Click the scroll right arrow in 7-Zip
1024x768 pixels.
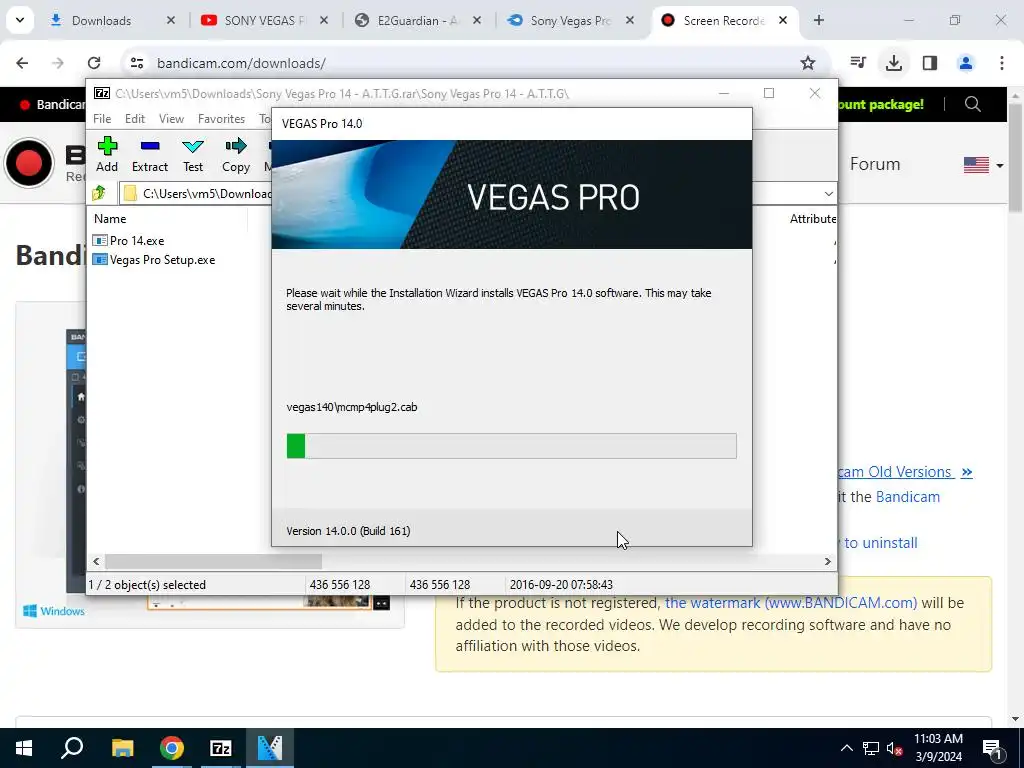(x=827, y=562)
